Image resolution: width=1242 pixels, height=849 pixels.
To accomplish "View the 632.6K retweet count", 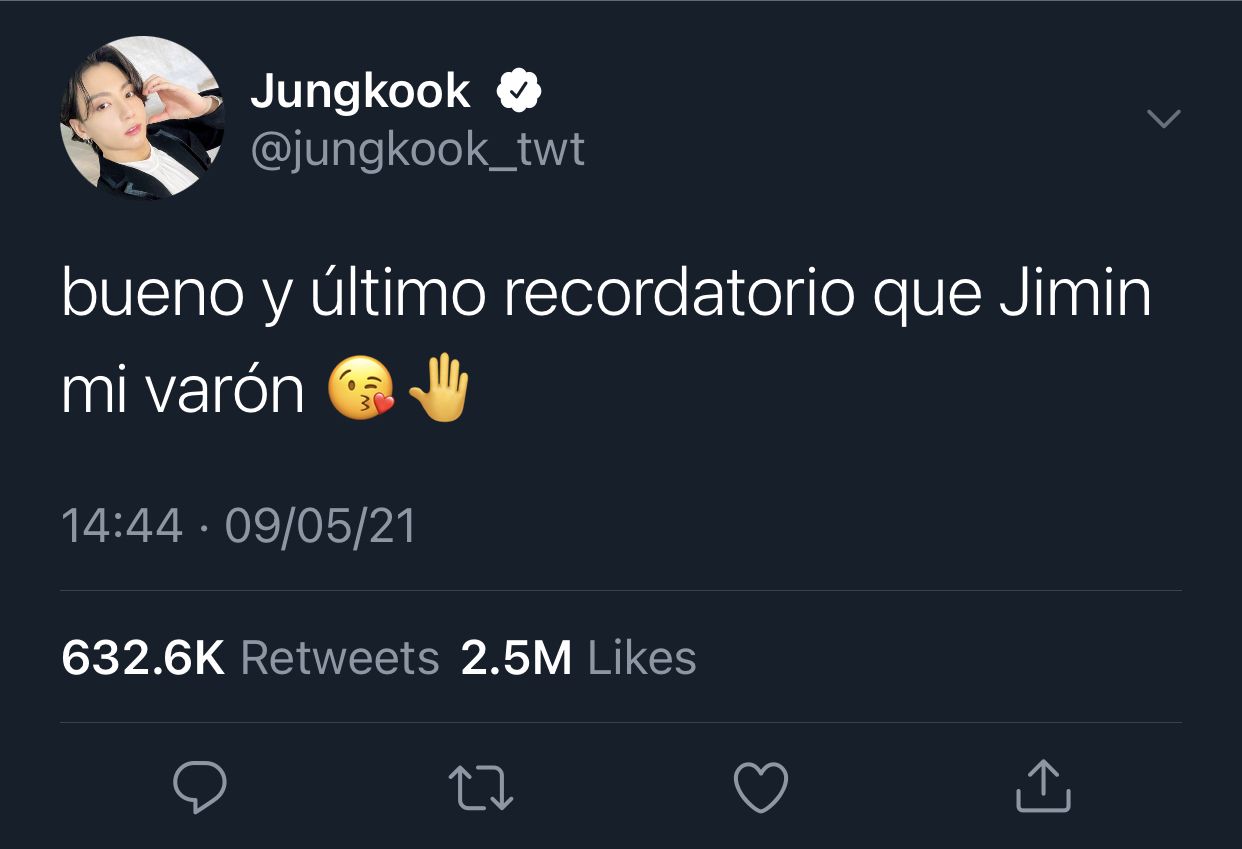I will (143, 658).
